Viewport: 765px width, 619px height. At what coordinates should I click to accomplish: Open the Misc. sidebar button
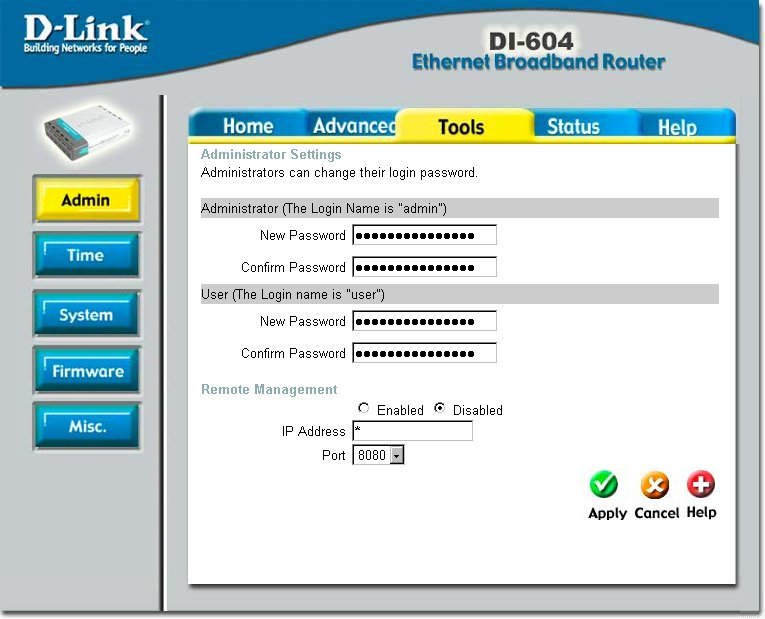point(87,426)
